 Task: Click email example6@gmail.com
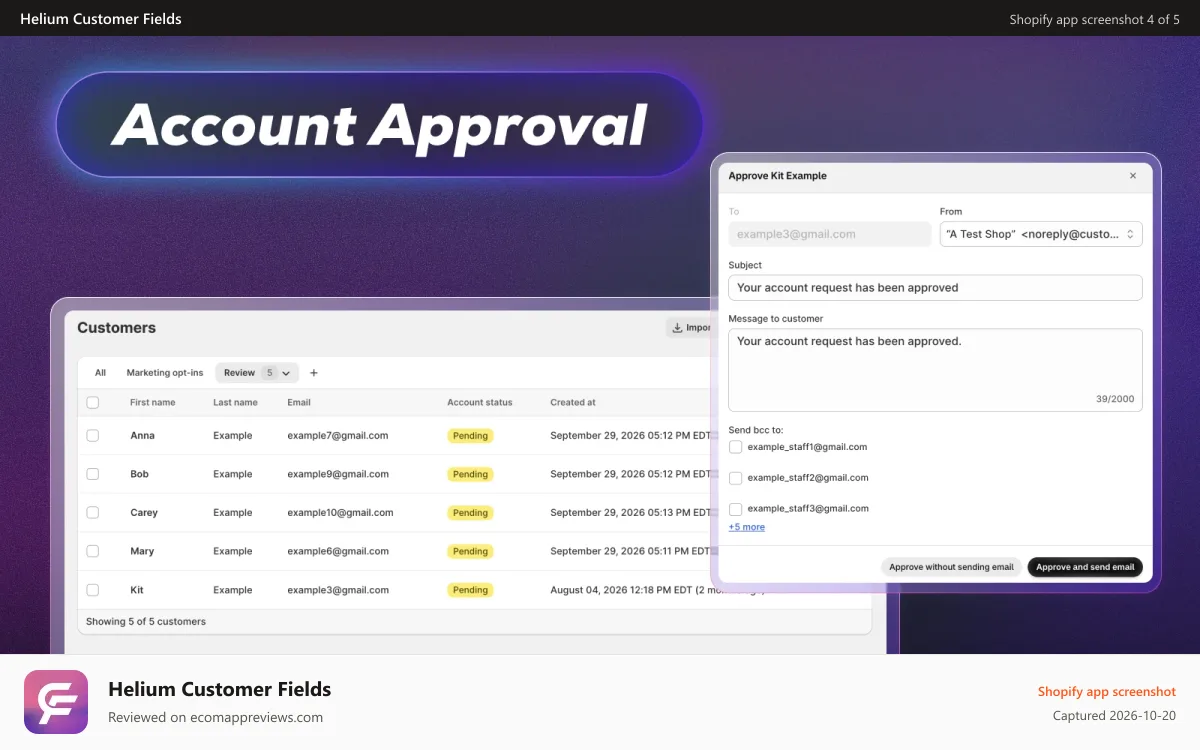pos(338,551)
